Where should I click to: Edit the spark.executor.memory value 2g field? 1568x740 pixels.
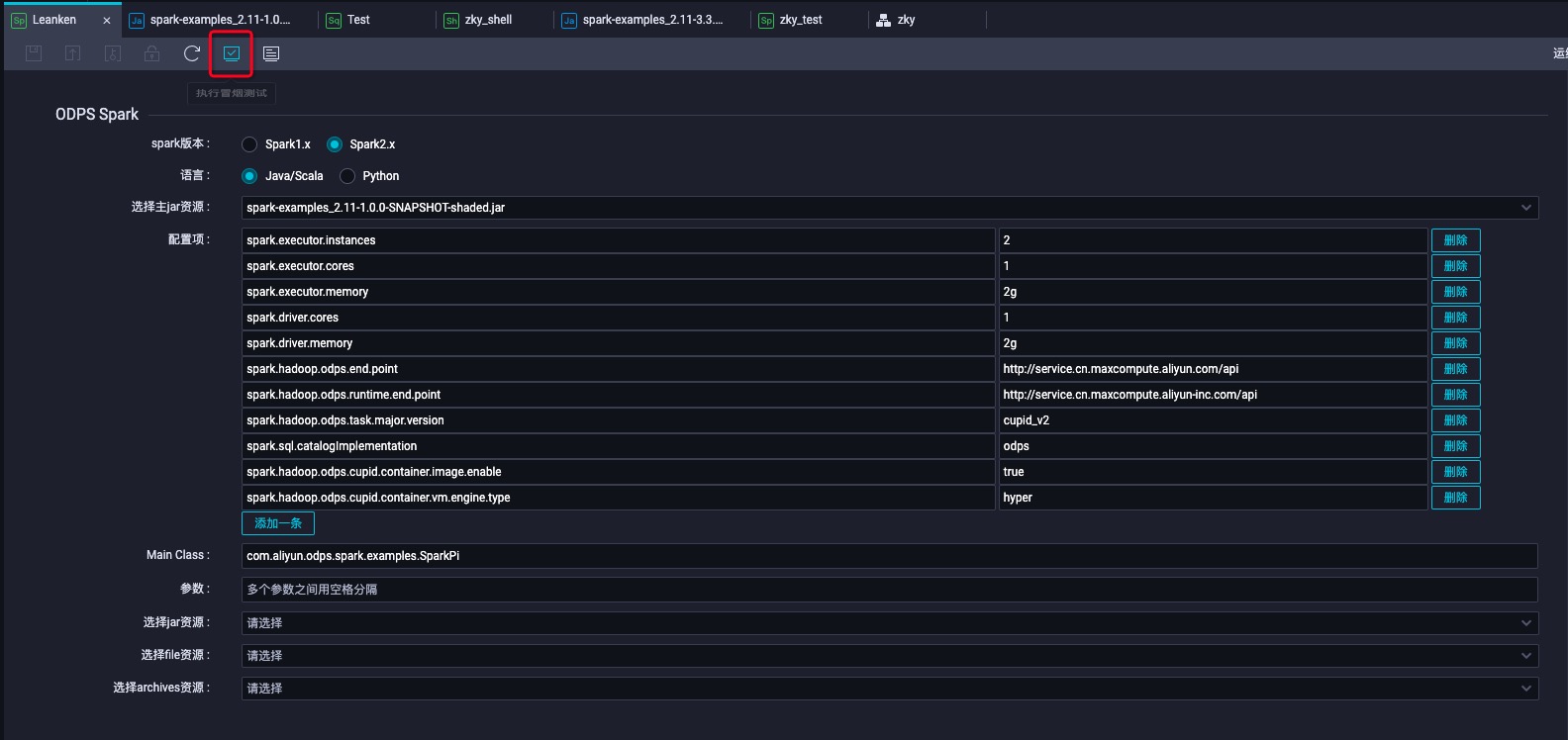[1214, 292]
